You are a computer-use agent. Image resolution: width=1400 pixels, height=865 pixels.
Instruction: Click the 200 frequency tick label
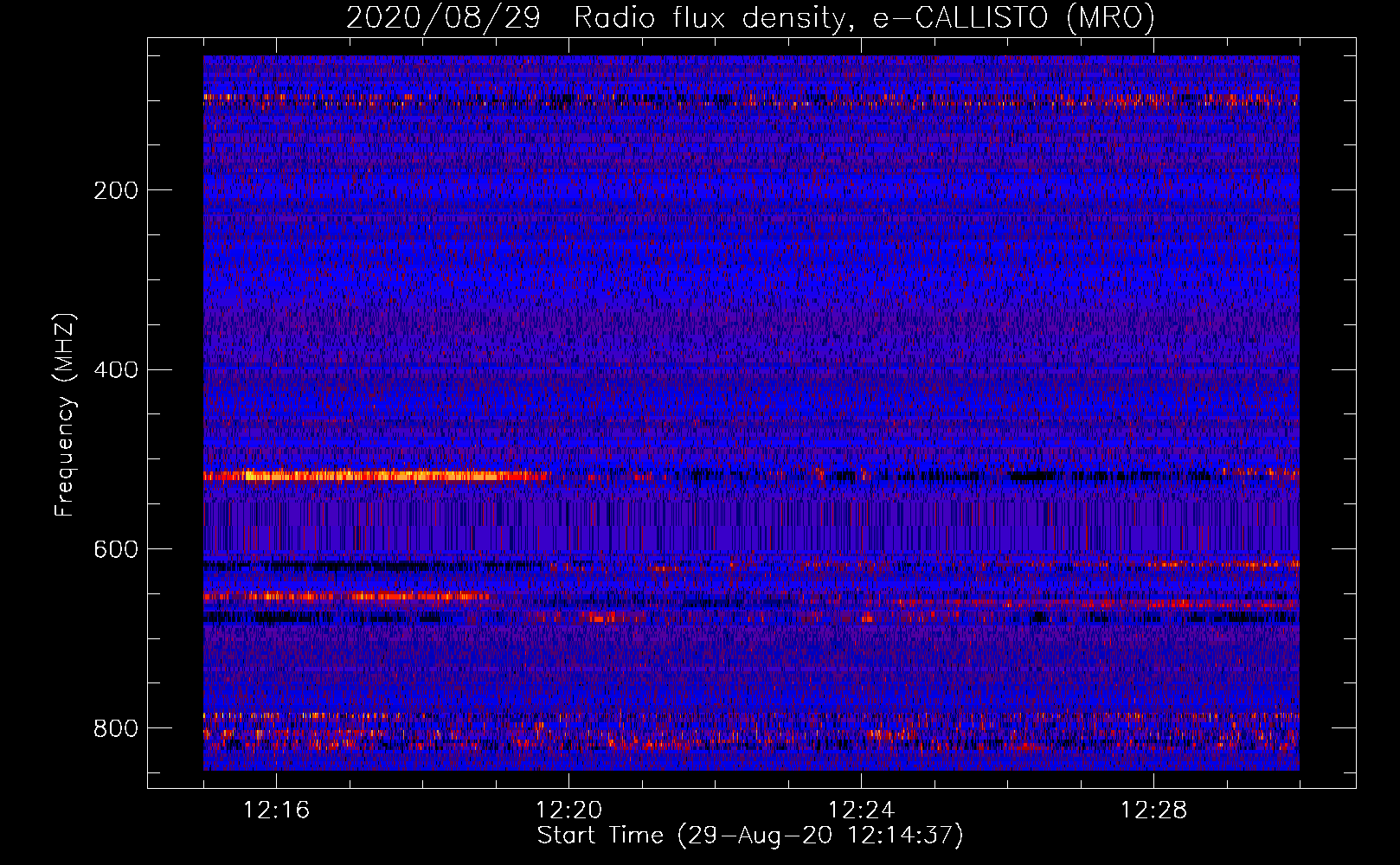(x=116, y=190)
